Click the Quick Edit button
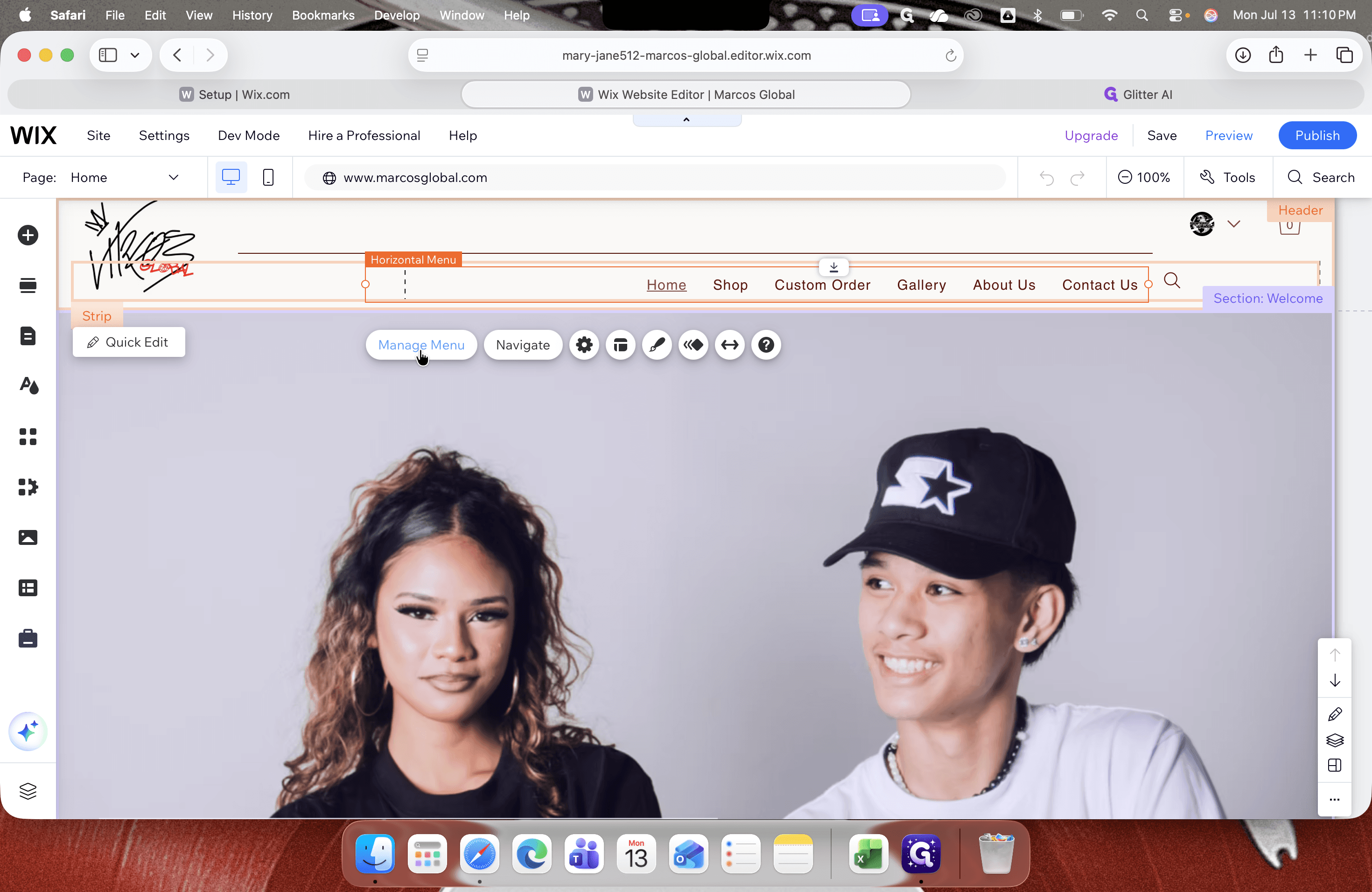The image size is (1372, 892). (128, 342)
